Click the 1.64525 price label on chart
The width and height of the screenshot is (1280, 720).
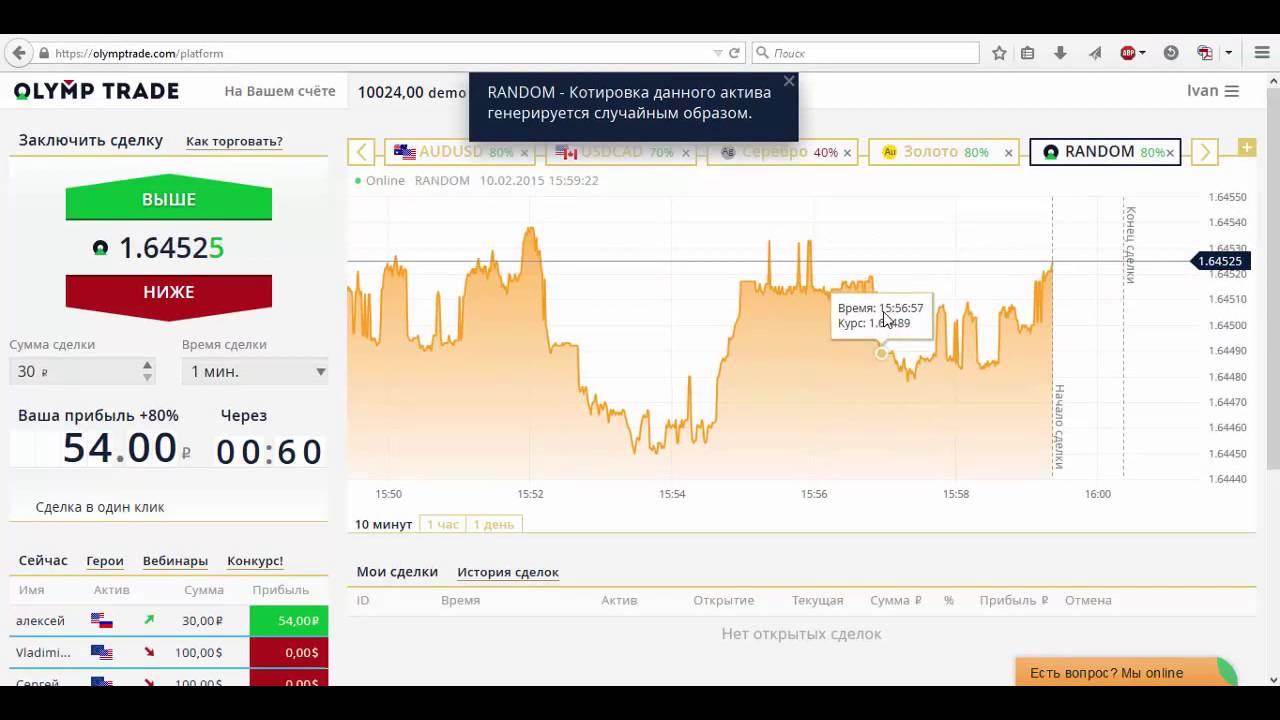pyautogui.click(x=1219, y=262)
